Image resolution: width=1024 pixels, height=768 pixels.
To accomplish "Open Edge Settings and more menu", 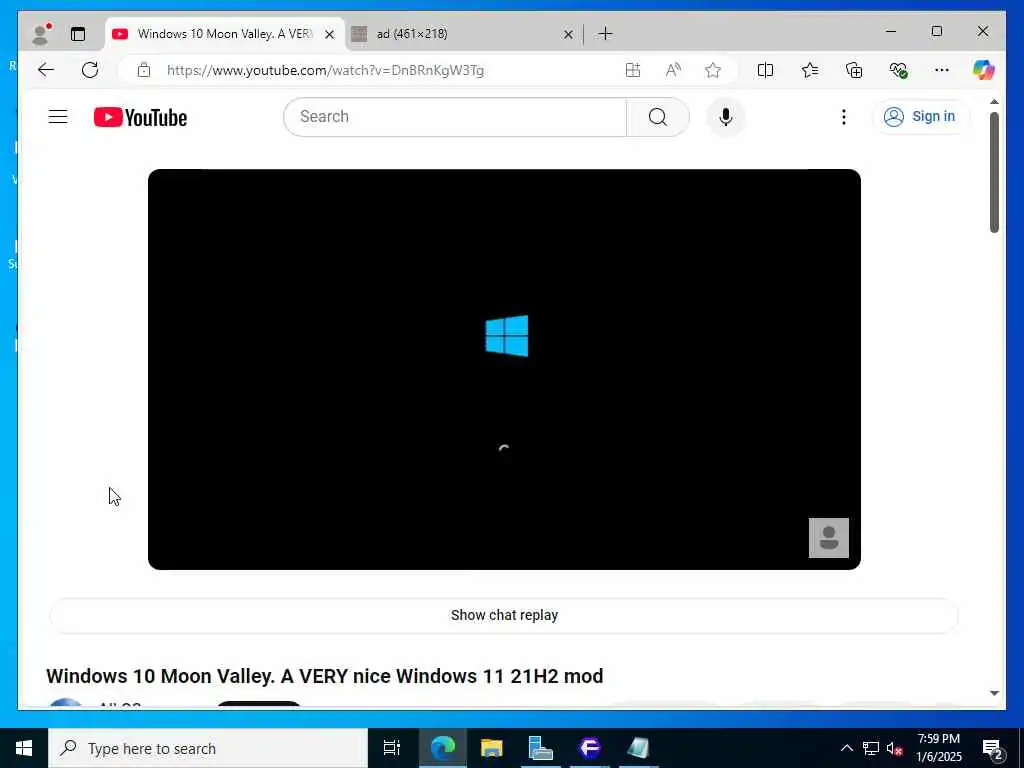I will click(x=942, y=70).
